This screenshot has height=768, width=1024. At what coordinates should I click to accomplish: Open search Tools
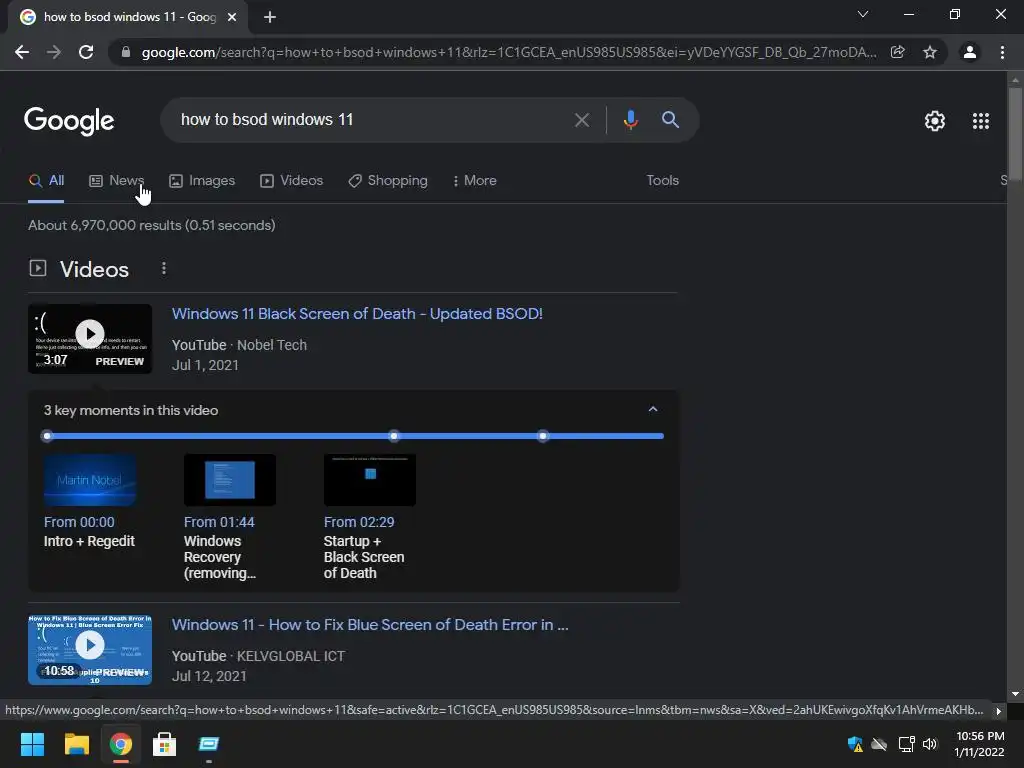pos(662,181)
